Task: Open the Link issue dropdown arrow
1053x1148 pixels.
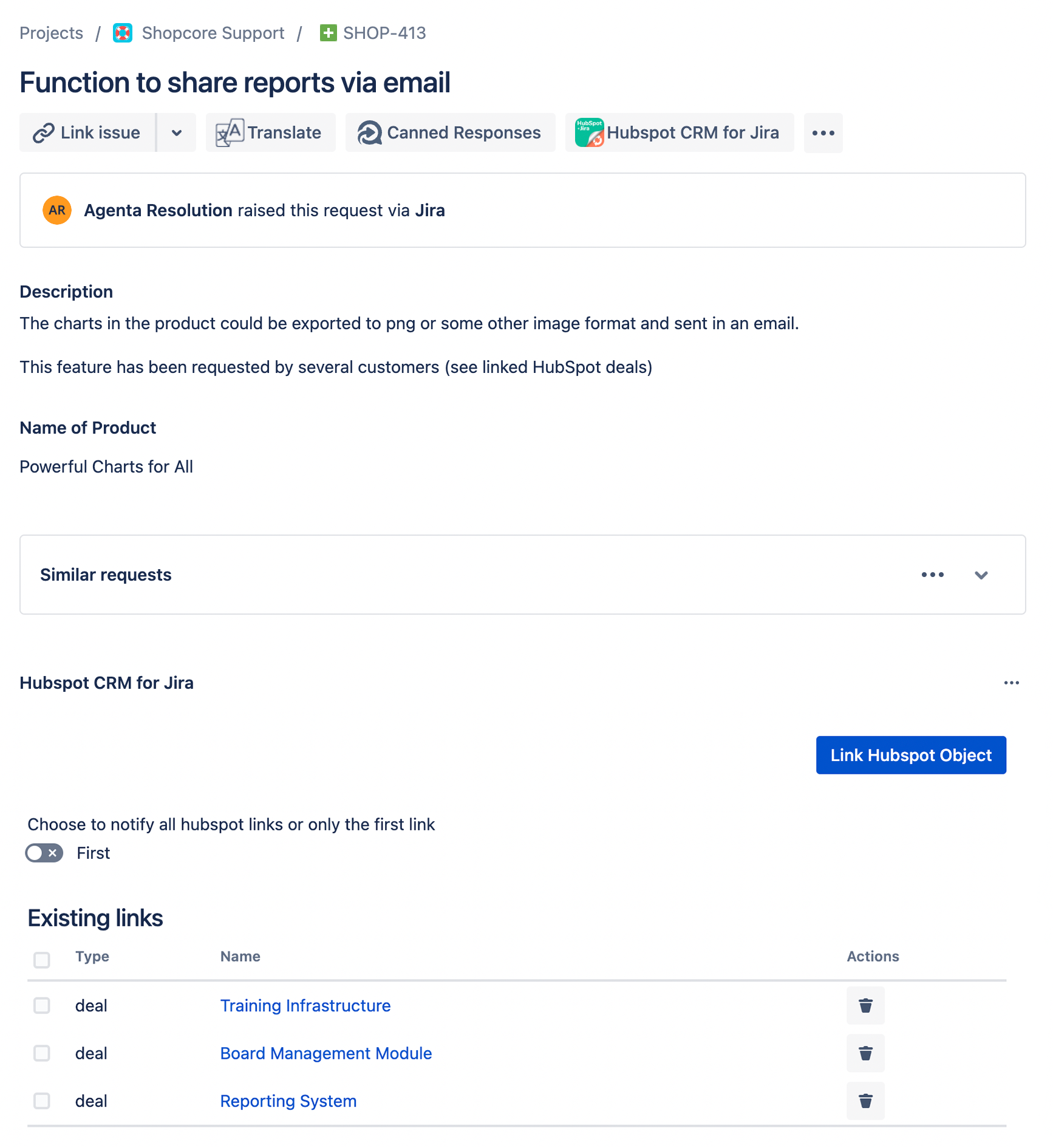Action: [177, 132]
